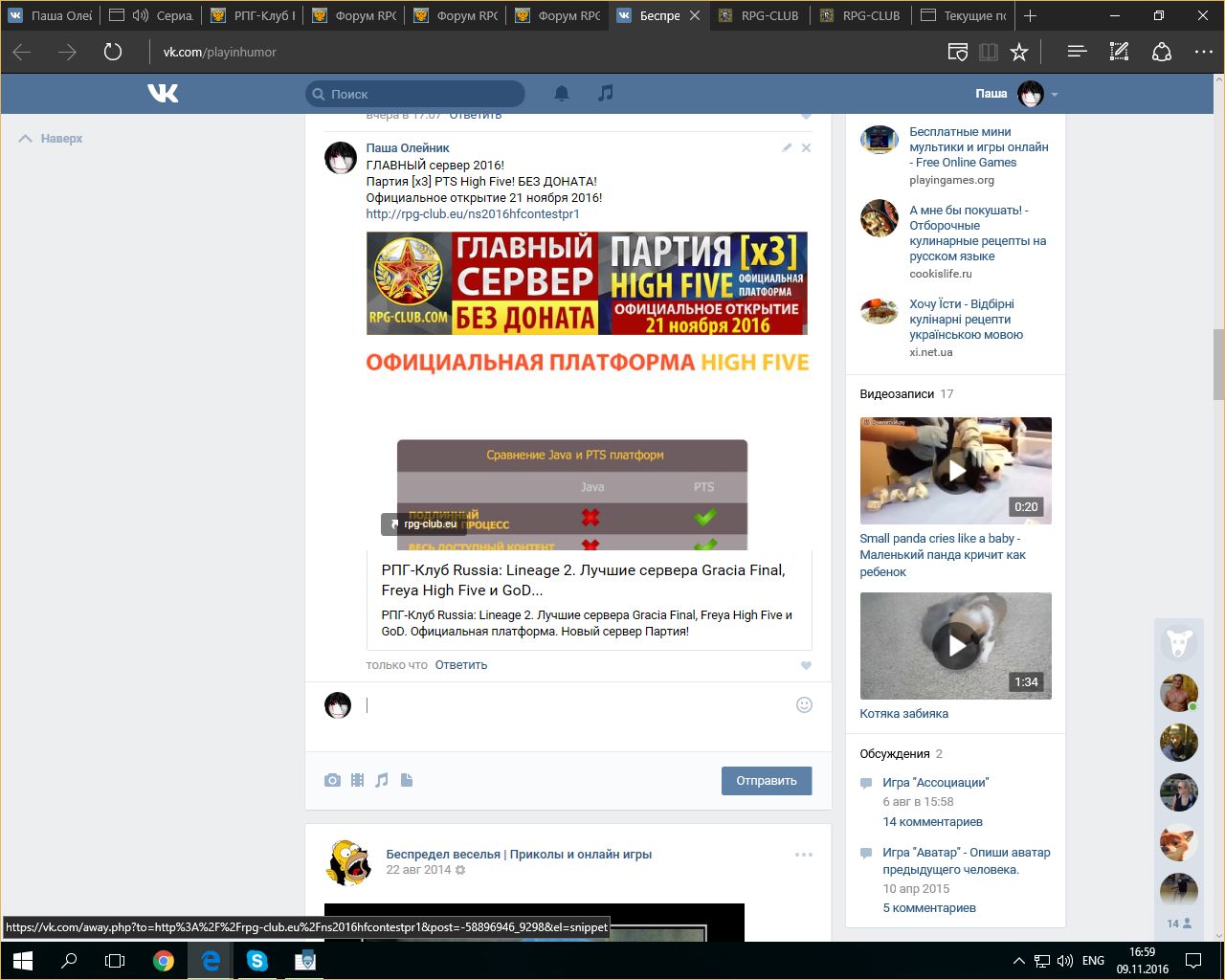Open the Видеозаписи section header
This screenshot has width=1225, height=980.
point(897,393)
